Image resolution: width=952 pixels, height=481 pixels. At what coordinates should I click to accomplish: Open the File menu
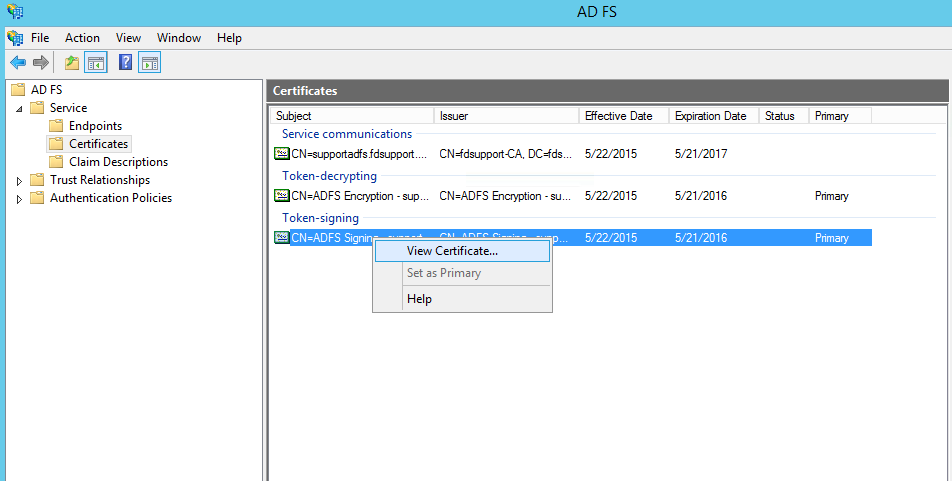[40, 38]
